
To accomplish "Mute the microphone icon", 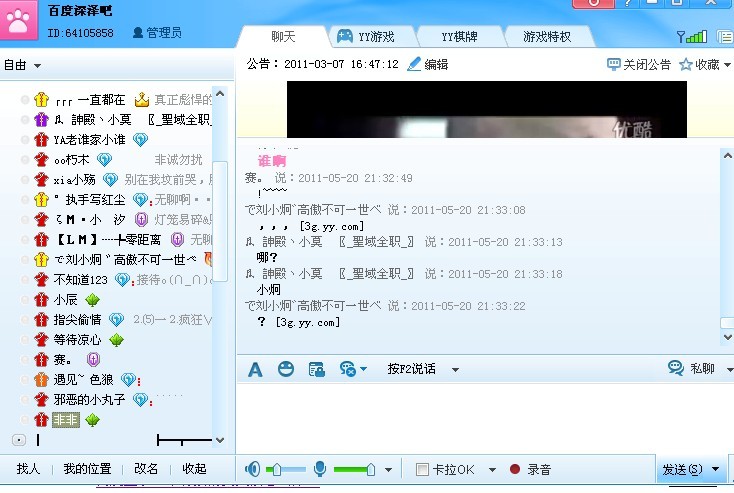I will [320, 469].
